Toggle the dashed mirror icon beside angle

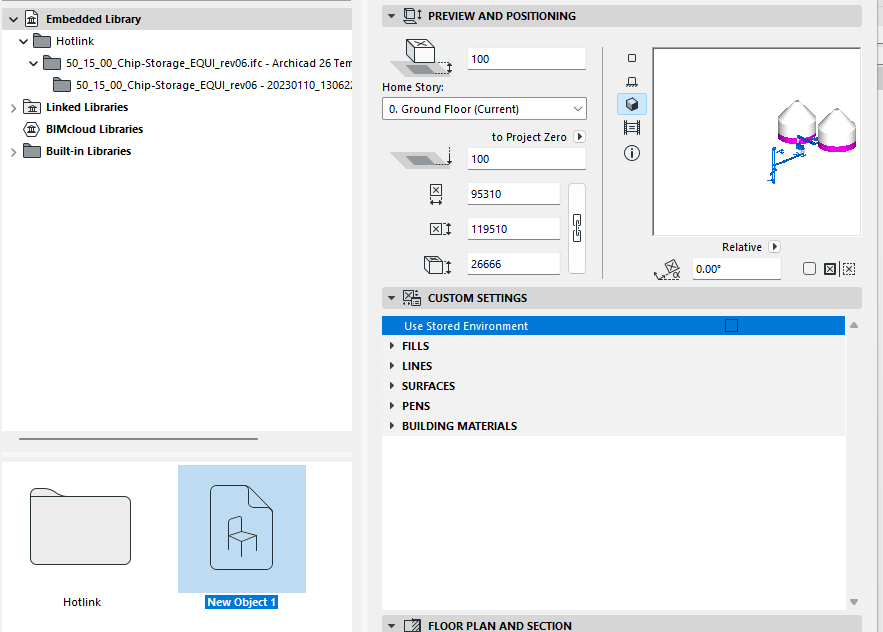click(849, 269)
